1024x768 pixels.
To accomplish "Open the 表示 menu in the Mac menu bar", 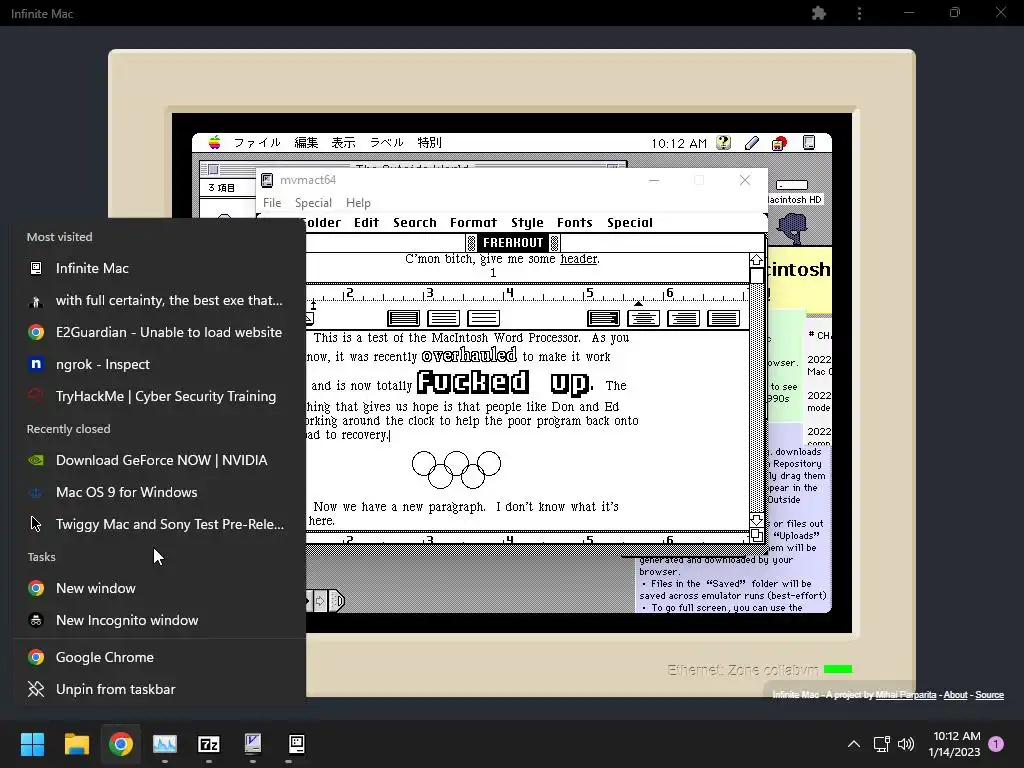I will [x=343, y=142].
